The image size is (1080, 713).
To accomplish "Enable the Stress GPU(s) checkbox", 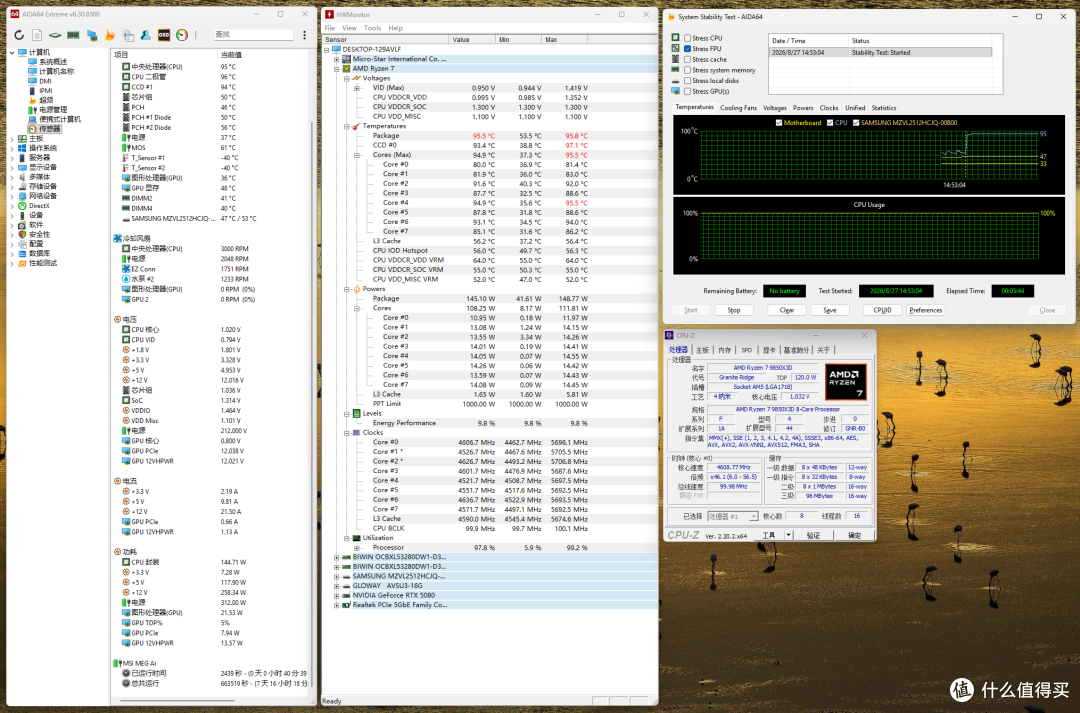I will pyautogui.click(x=687, y=91).
